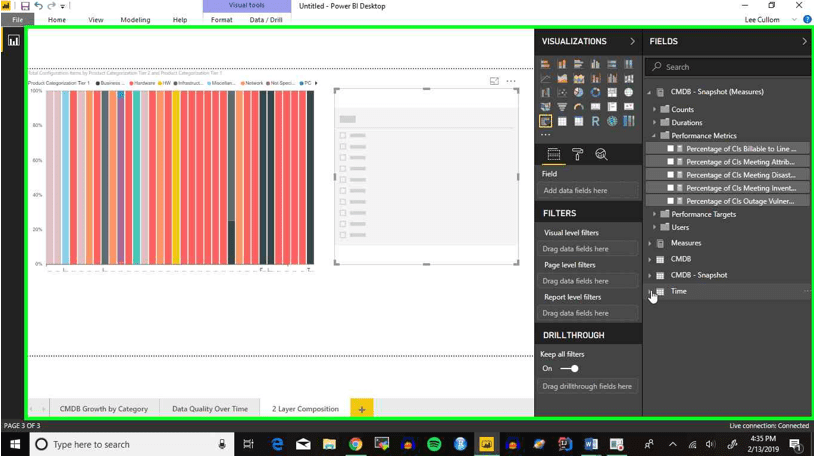This screenshot has height=456, width=816.
Task: Click Drag drillthrough fields here well
Action: [x=588, y=386]
